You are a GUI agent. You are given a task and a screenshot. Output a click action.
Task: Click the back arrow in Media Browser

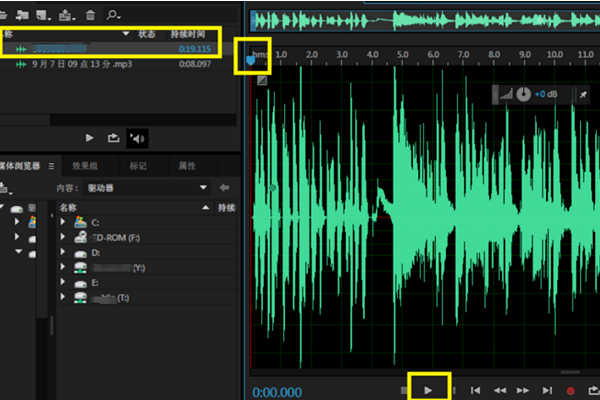224,188
